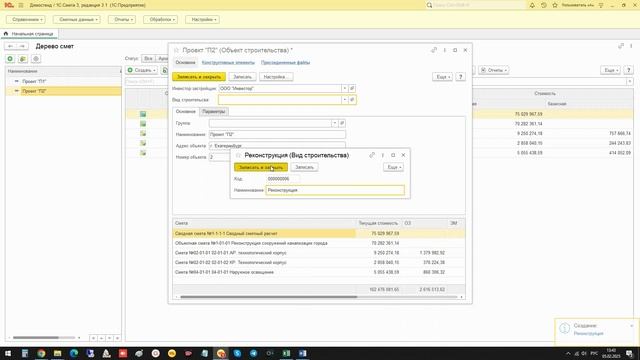Open Справочники dropdown menu
640x360 pixels.
pyautogui.click(x=26, y=20)
